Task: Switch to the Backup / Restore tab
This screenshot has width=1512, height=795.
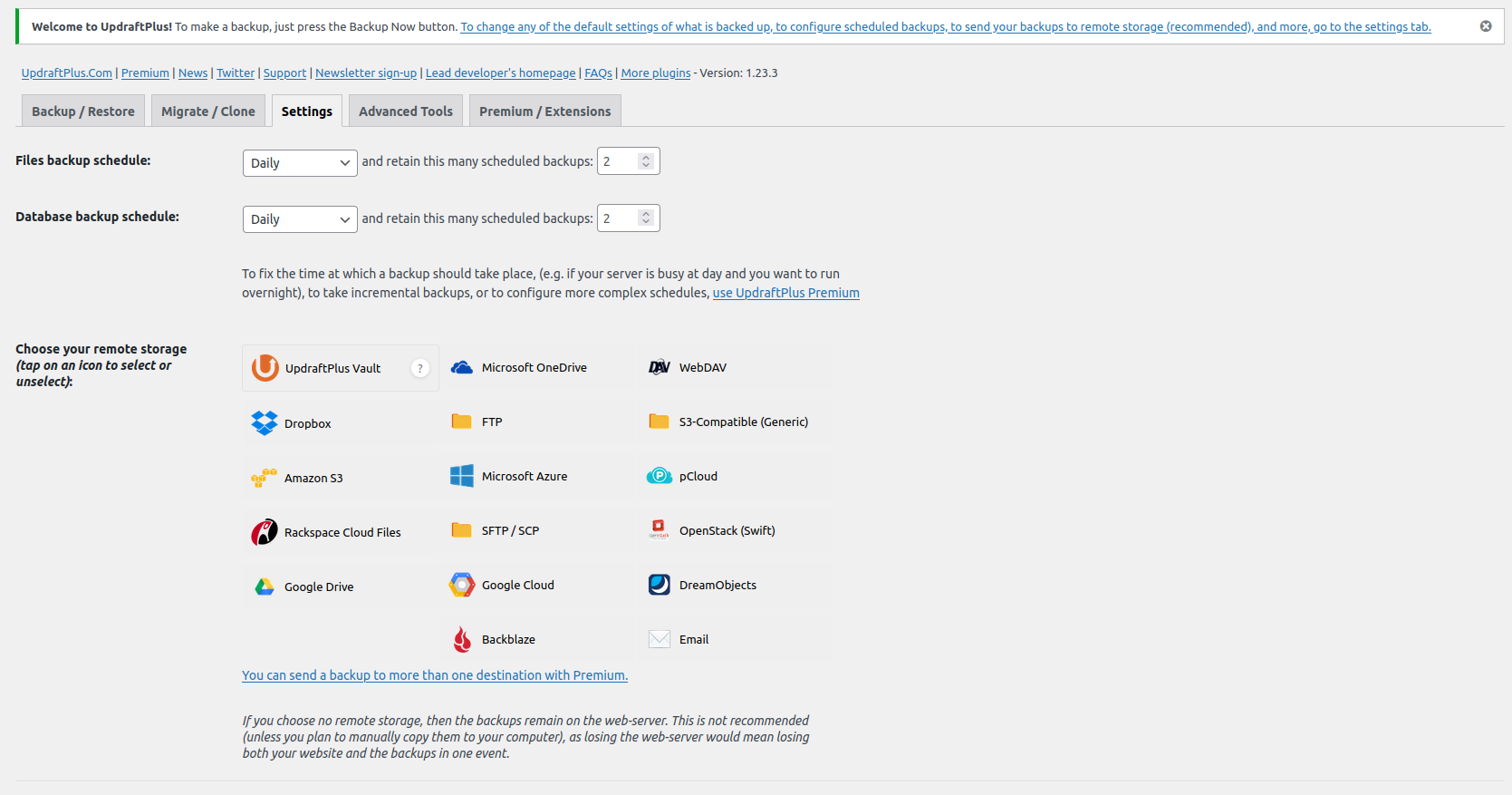Action: click(x=83, y=111)
